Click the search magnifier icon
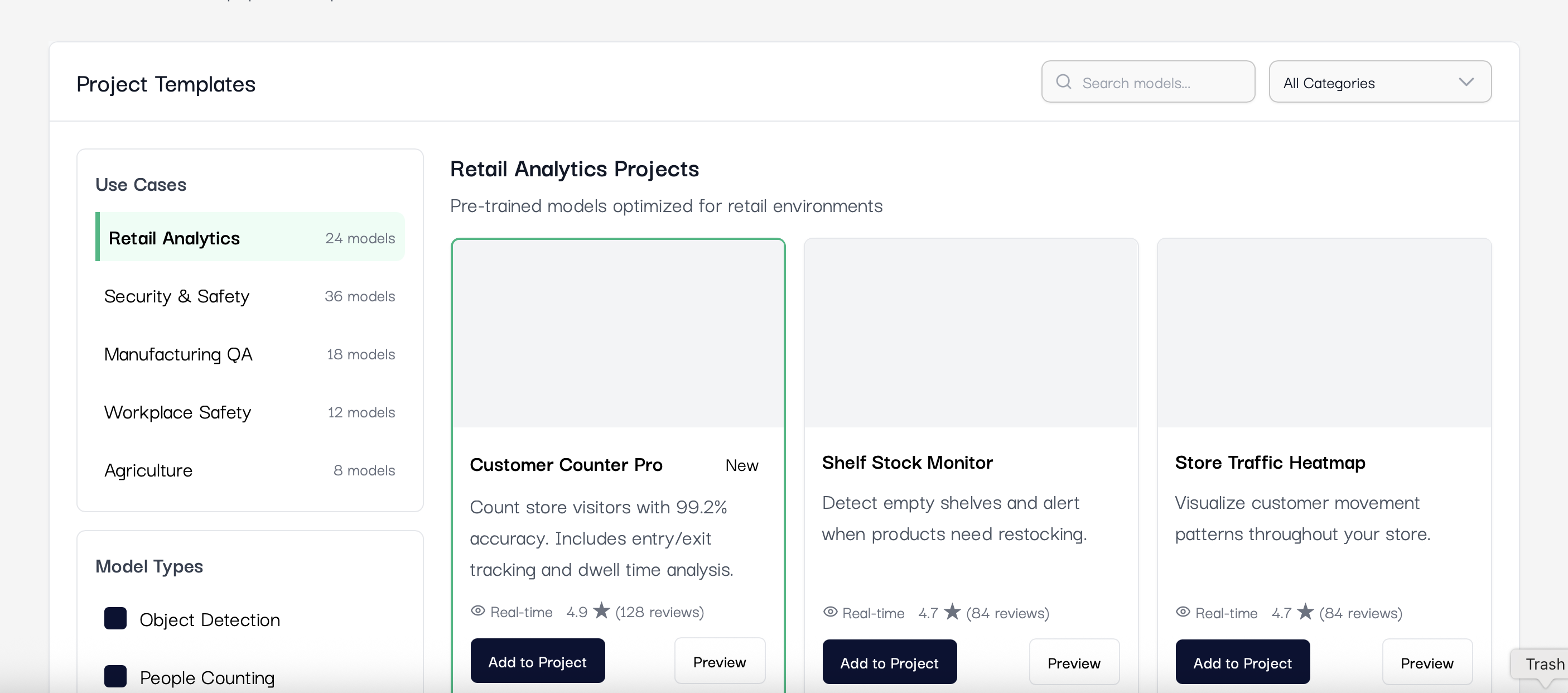Screen dimensions: 1568x693 pyautogui.click(x=1063, y=81)
